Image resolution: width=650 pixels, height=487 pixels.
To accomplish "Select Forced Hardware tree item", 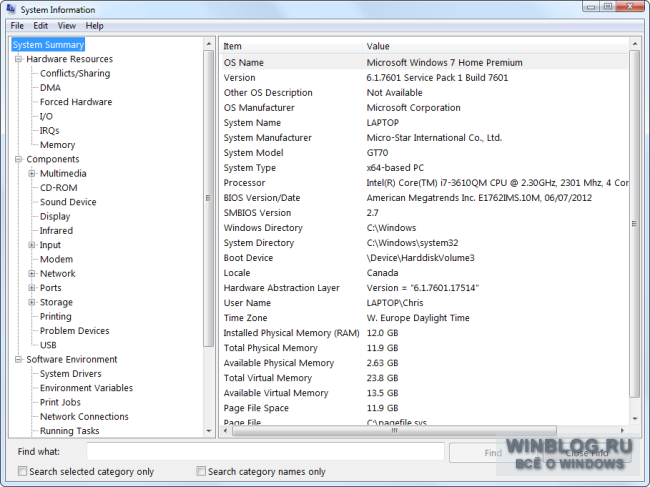I will click(x=76, y=102).
